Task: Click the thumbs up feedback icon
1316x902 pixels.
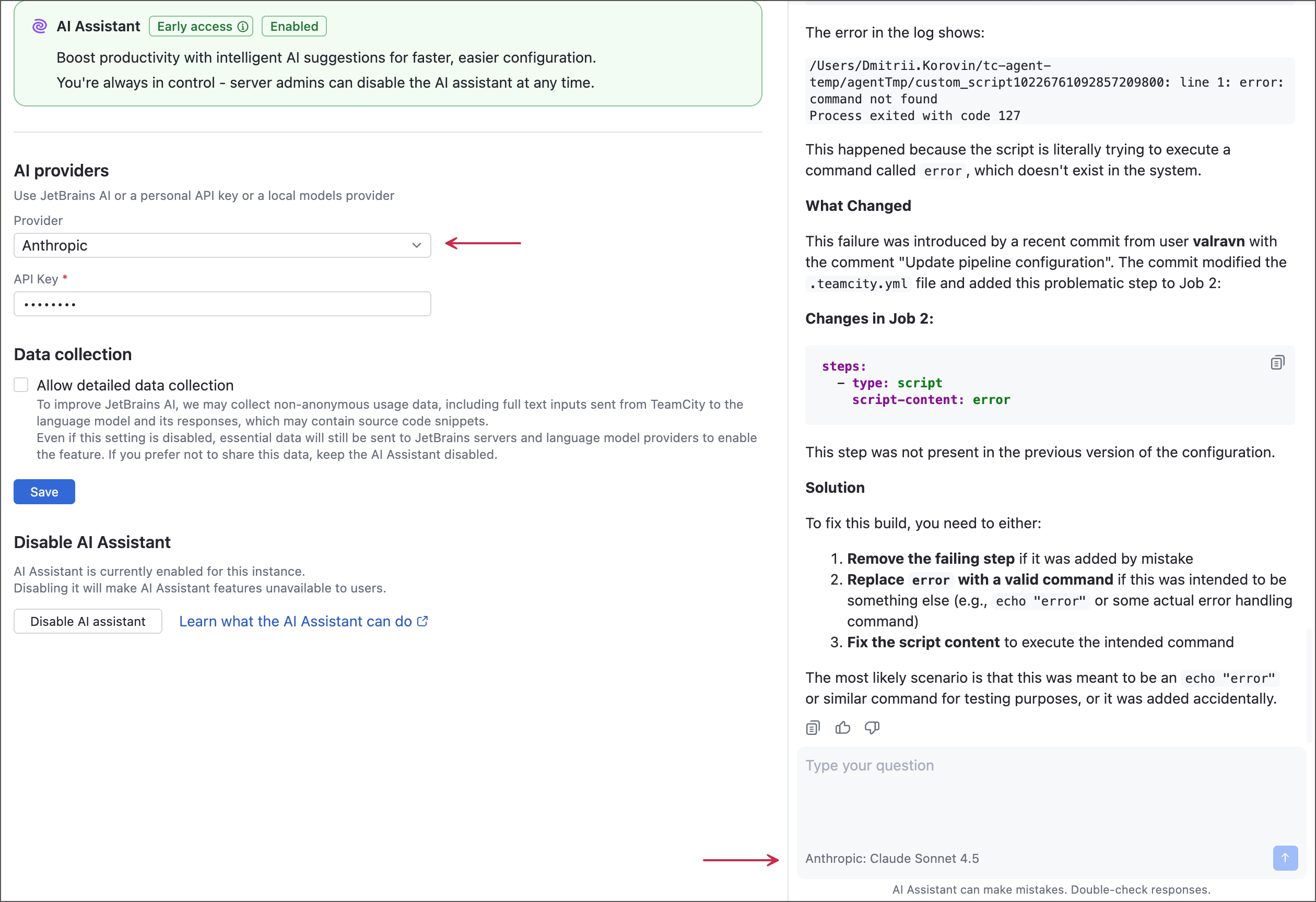Action: click(842, 728)
